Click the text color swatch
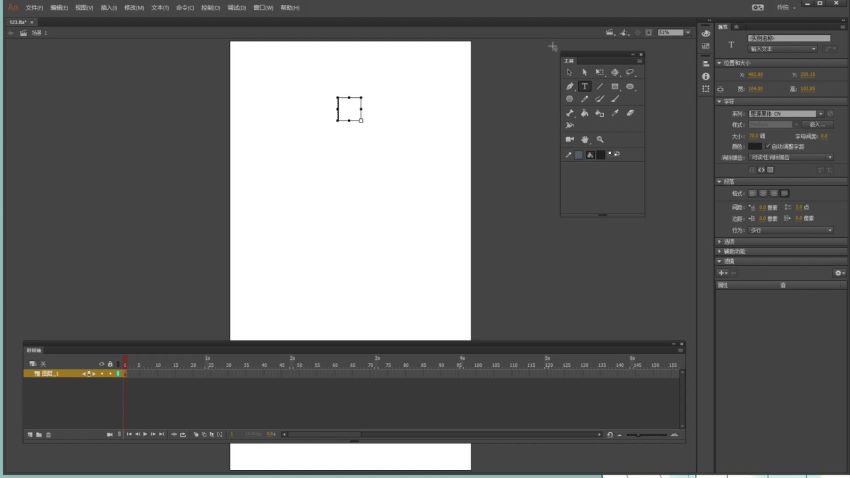The image size is (850, 478). pyautogui.click(x=755, y=146)
